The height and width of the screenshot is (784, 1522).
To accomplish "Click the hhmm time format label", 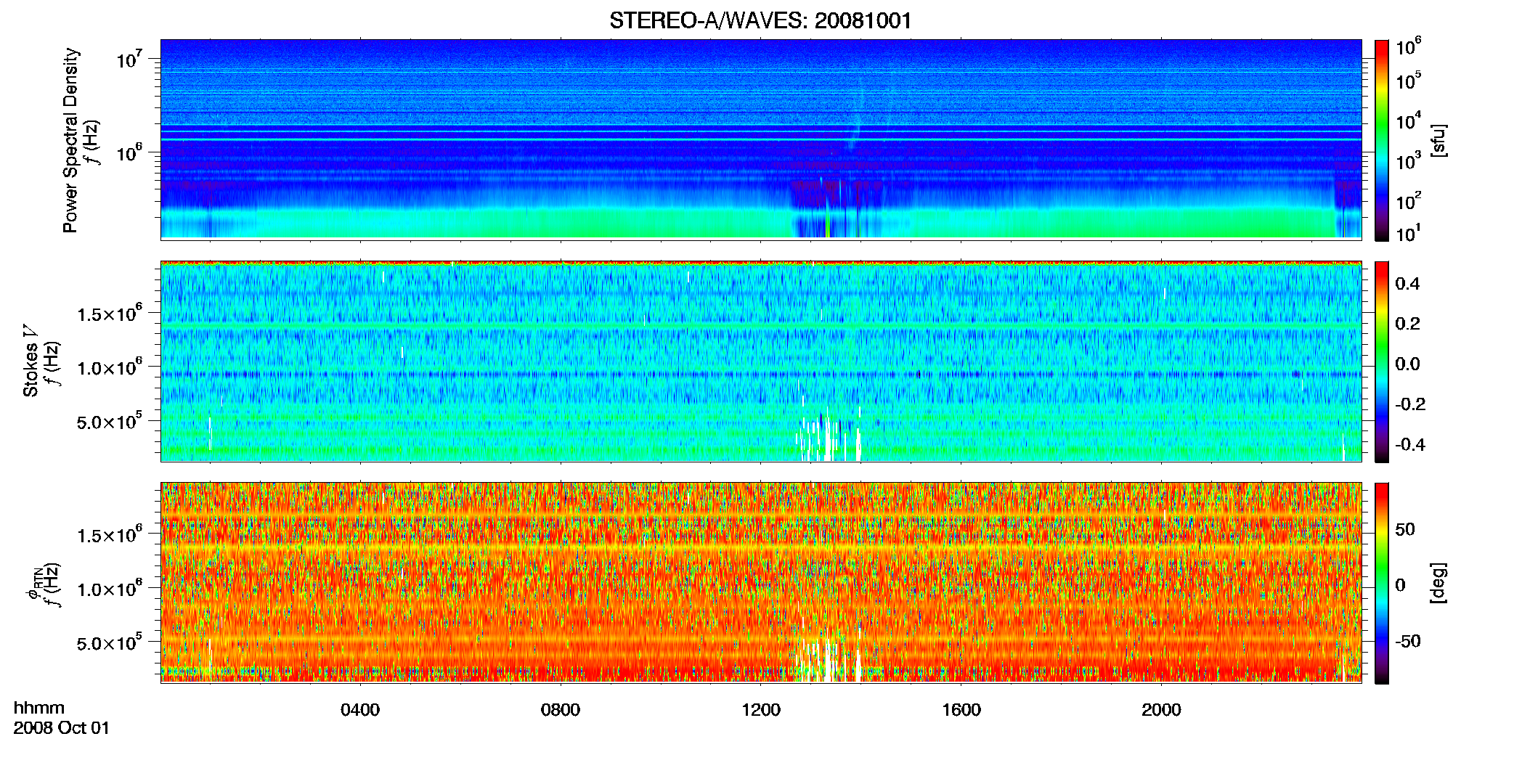I will [39, 708].
